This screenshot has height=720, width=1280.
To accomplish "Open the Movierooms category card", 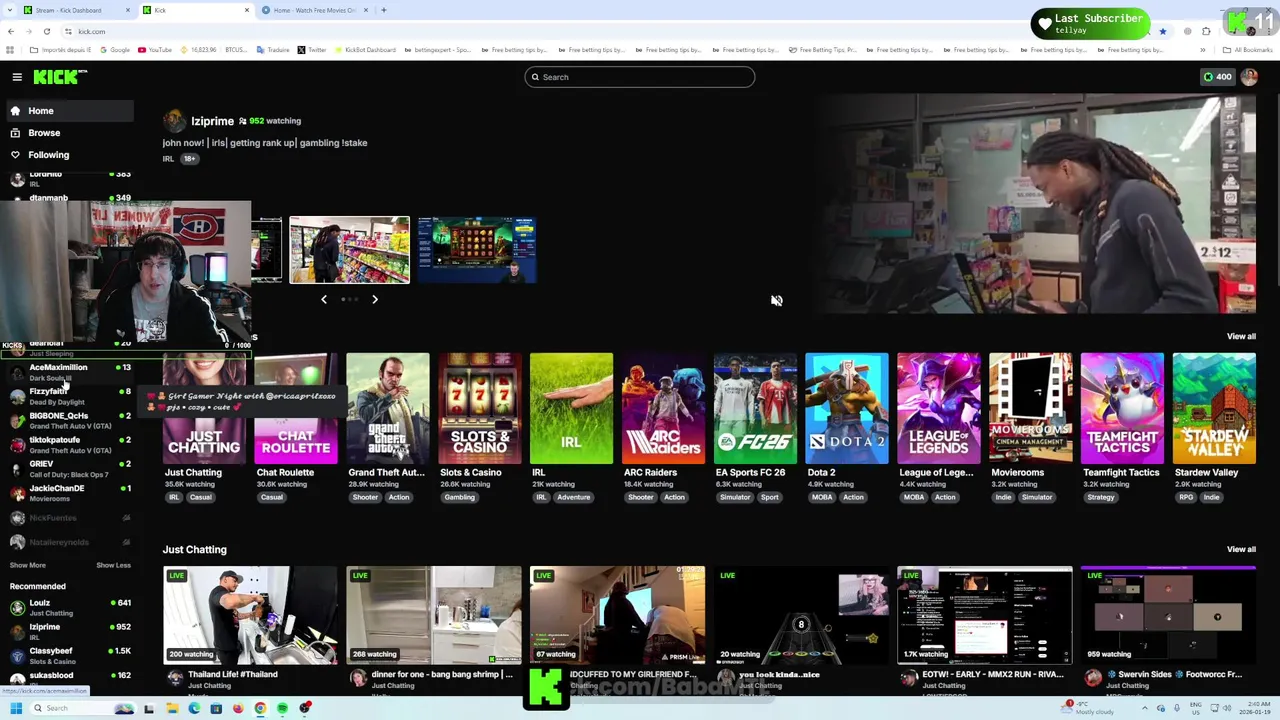I will pos(1030,410).
